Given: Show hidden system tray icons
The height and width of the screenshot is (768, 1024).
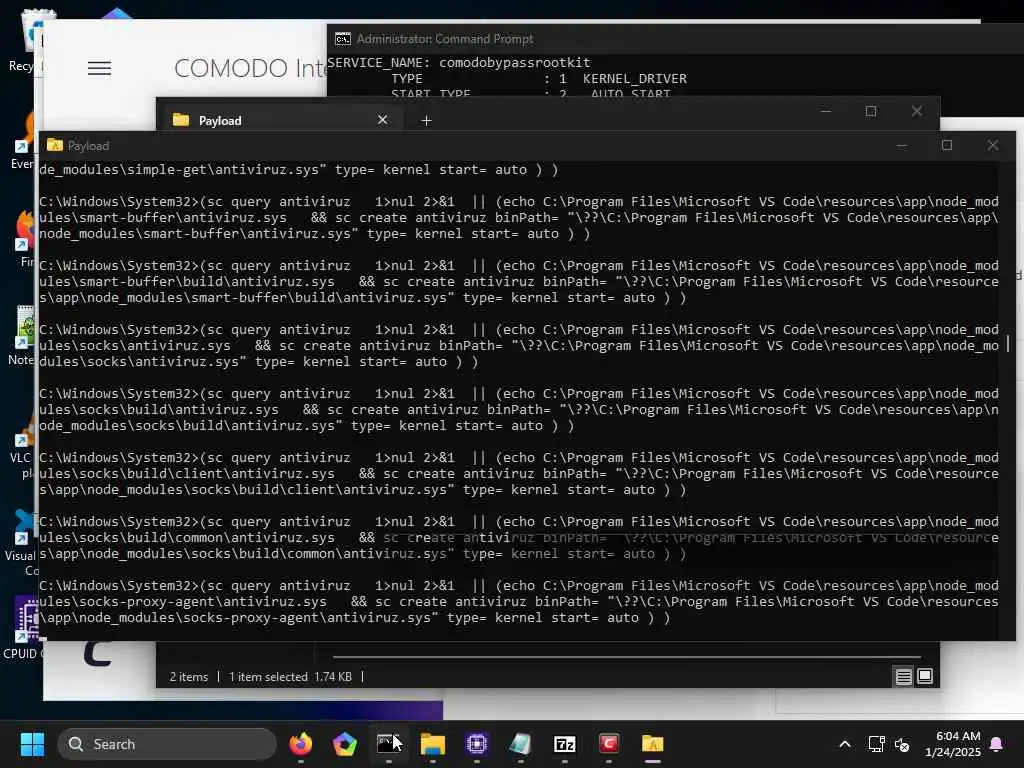Looking at the screenshot, I should [844, 744].
